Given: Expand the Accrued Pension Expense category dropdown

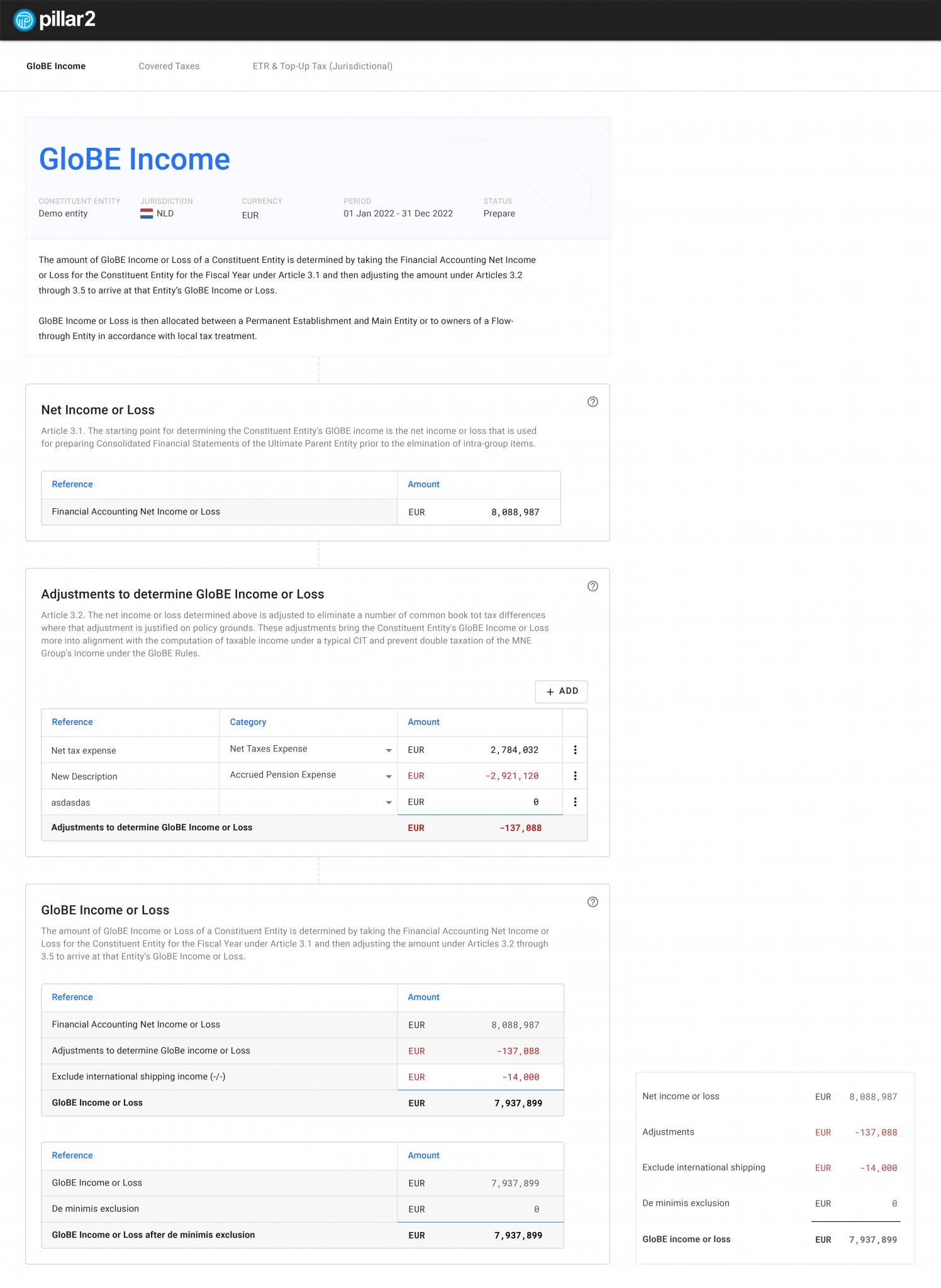Looking at the screenshot, I should point(388,777).
